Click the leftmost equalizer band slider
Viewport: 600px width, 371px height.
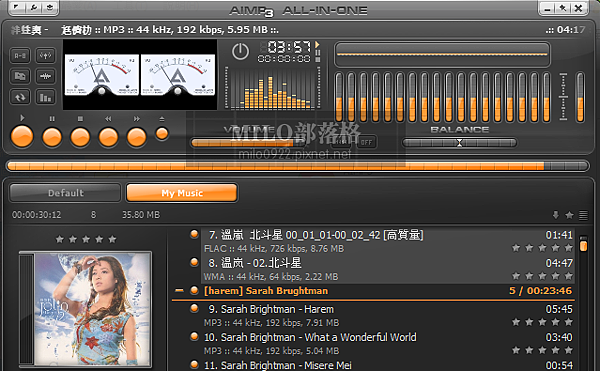click(x=339, y=97)
